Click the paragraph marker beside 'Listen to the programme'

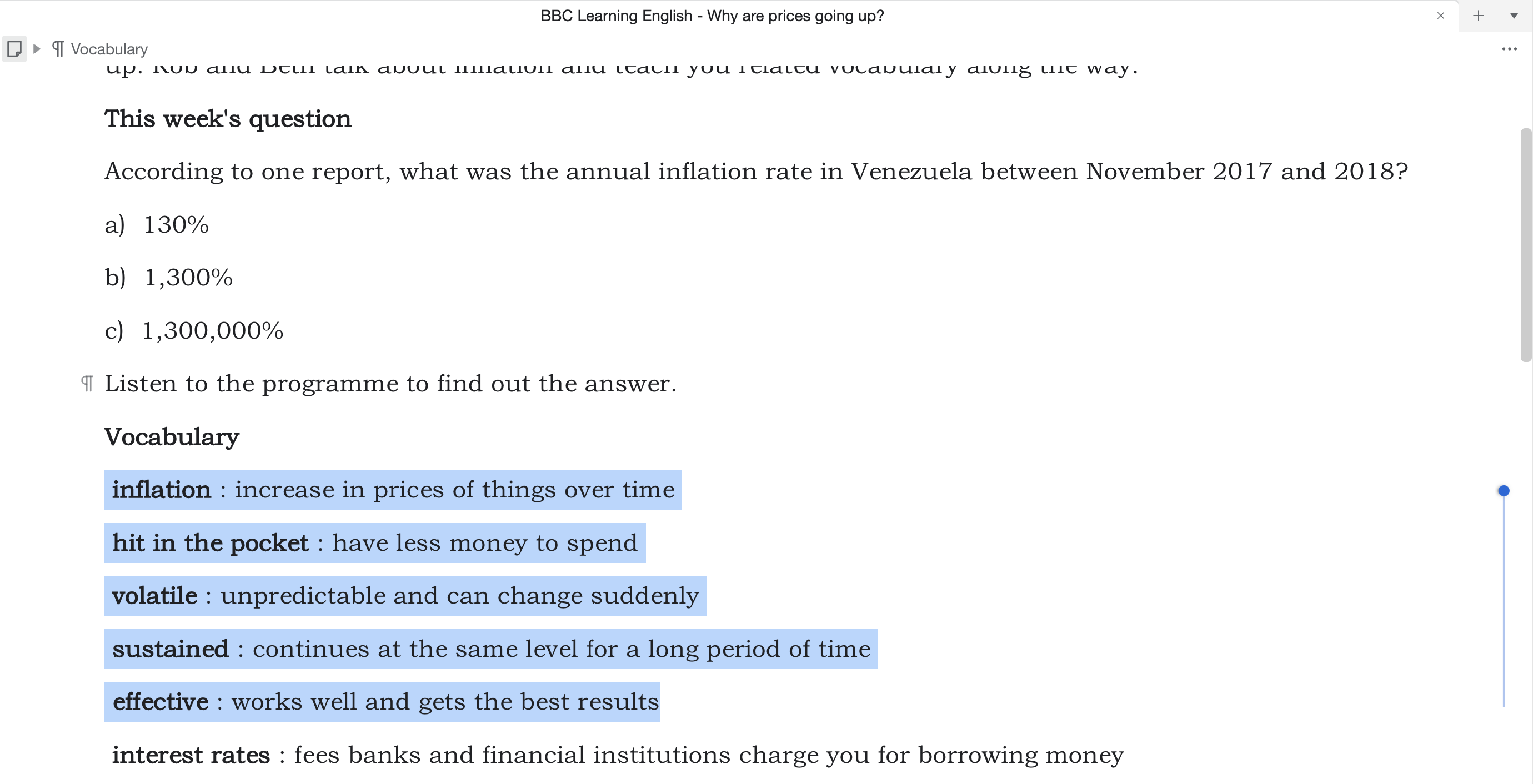(87, 384)
